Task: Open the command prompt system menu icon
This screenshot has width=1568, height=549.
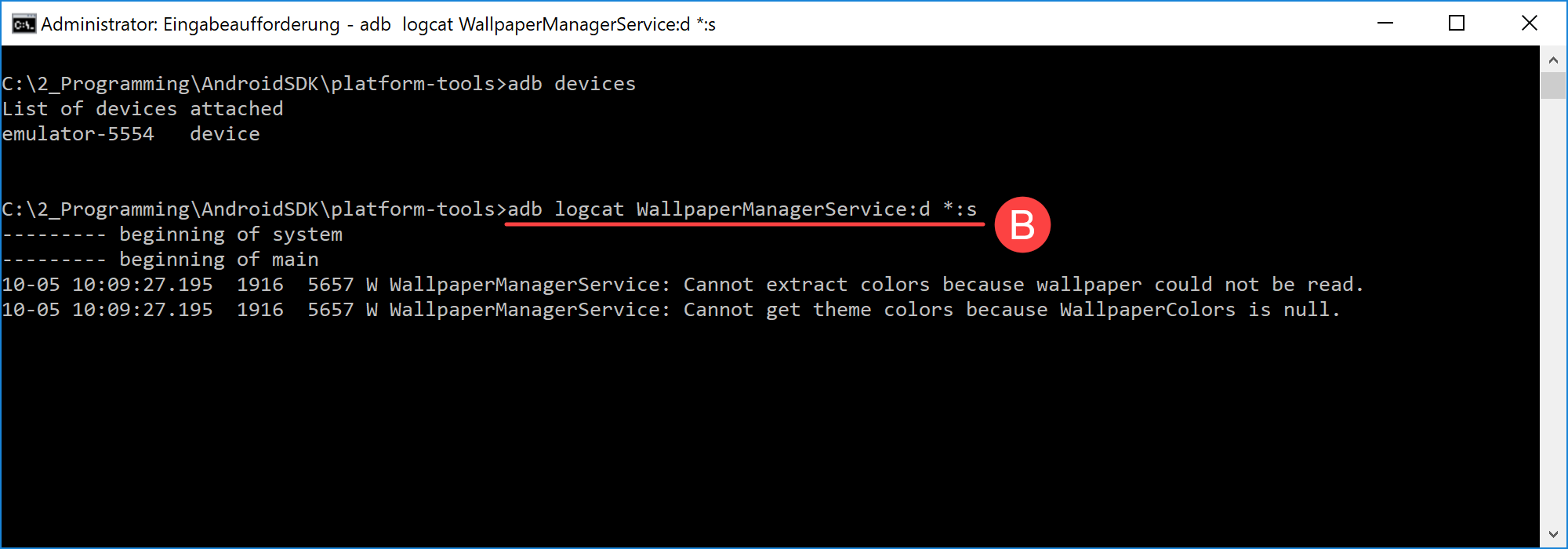Action: point(24,24)
